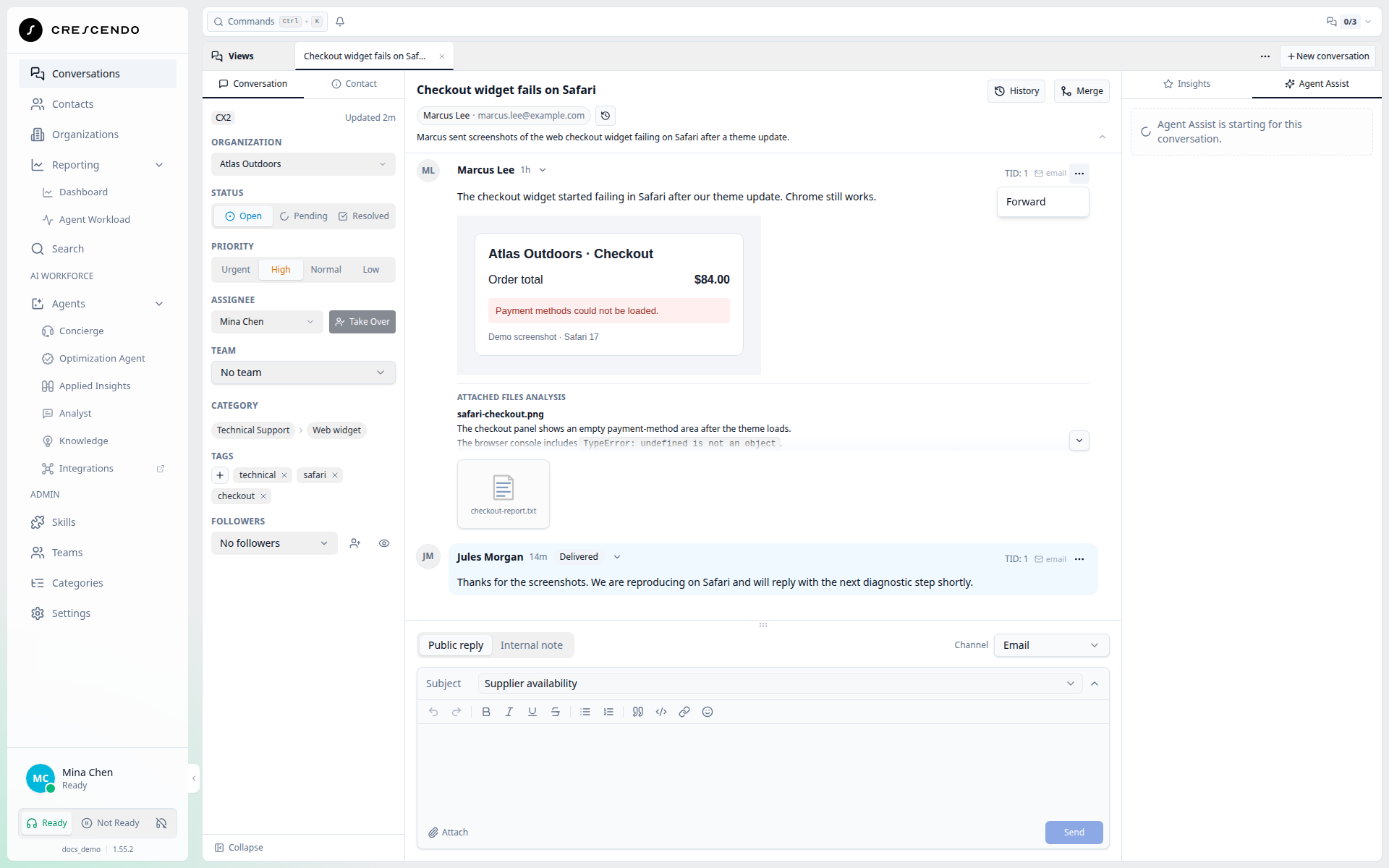This screenshot has height=868, width=1389.
Task: Remove the technical tag
Action: pos(284,475)
